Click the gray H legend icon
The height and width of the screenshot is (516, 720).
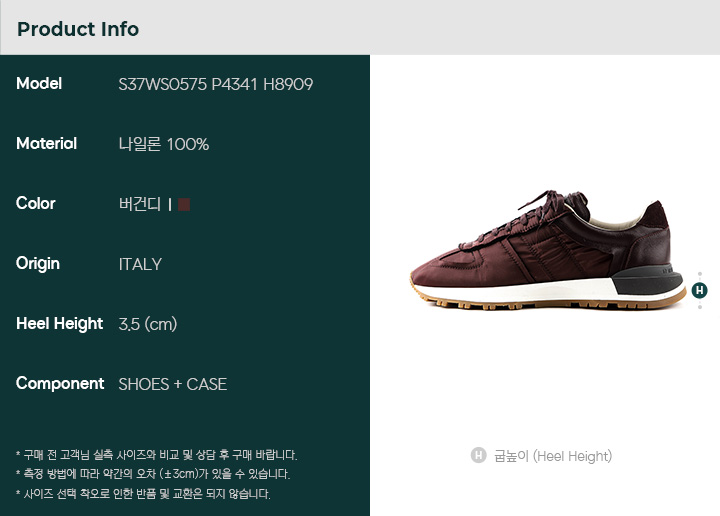click(478, 455)
